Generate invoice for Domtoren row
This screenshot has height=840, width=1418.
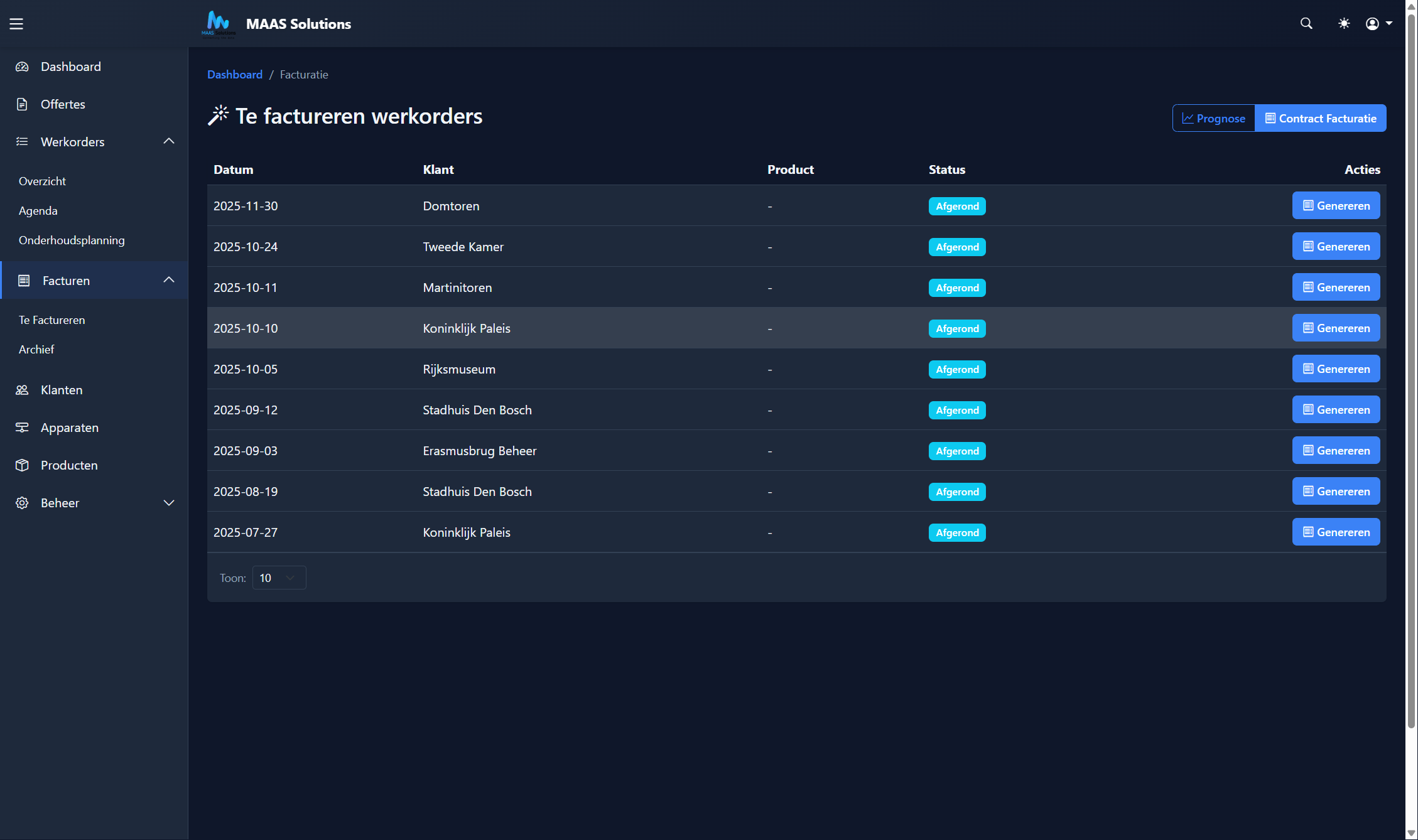(x=1336, y=206)
